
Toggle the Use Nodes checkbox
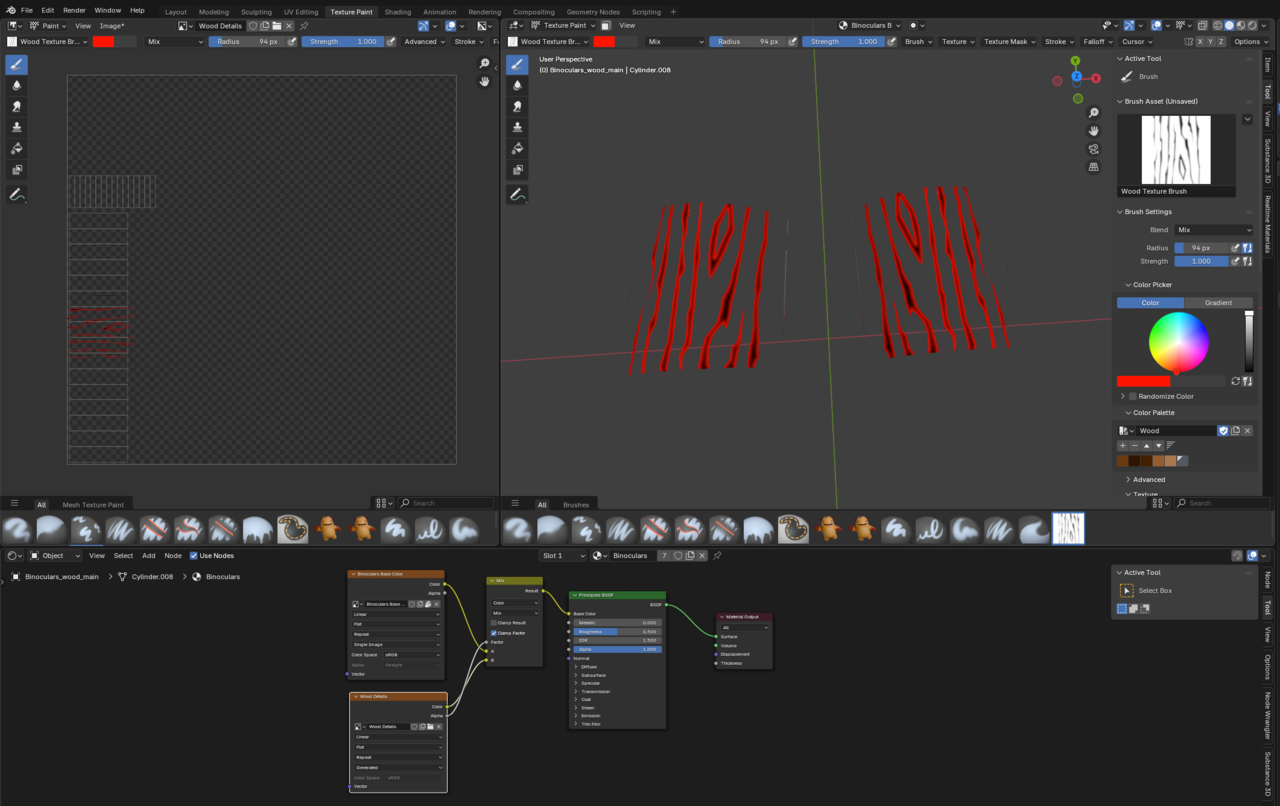click(194, 556)
